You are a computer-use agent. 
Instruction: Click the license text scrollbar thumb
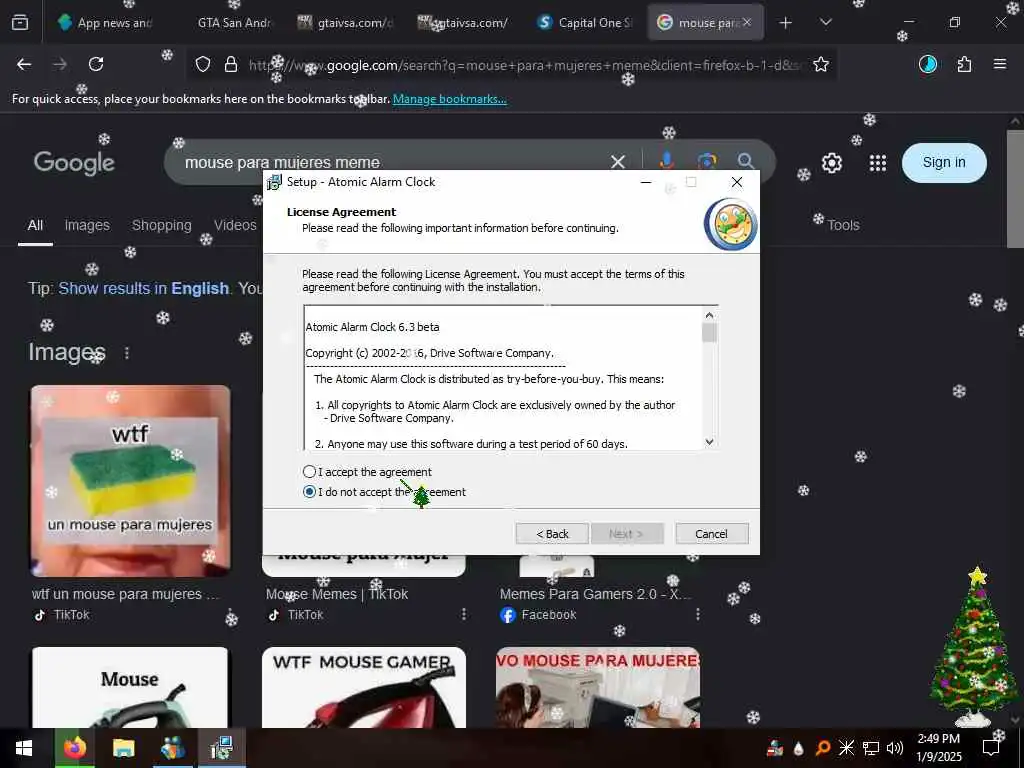(x=709, y=333)
